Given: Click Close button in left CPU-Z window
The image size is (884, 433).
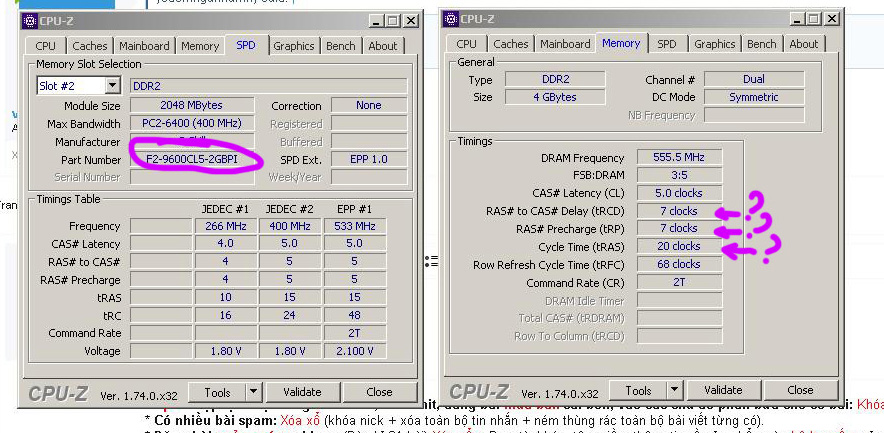Looking at the screenshot, I should click(x=379, y=392).
